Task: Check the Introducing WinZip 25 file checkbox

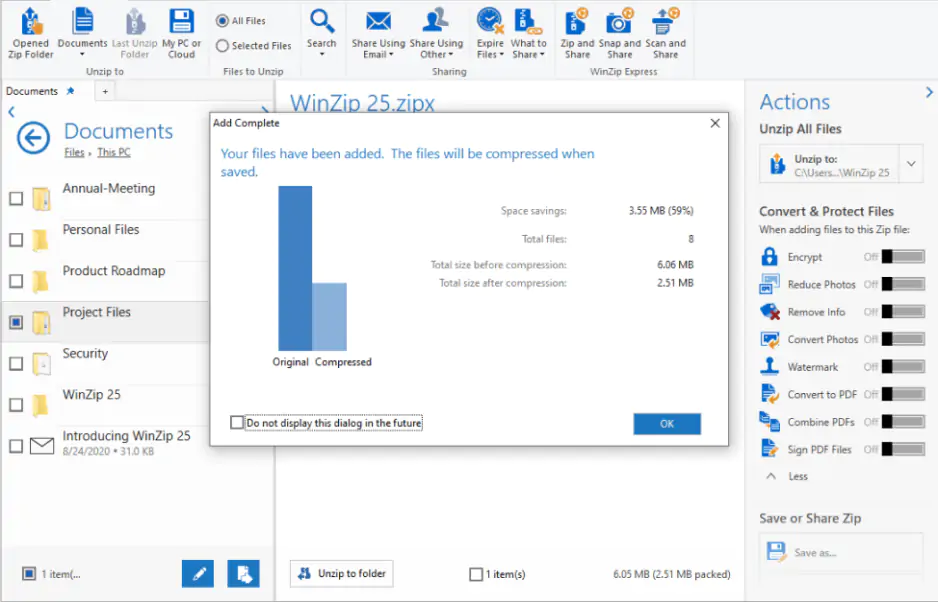Action: tap(16, 446)
